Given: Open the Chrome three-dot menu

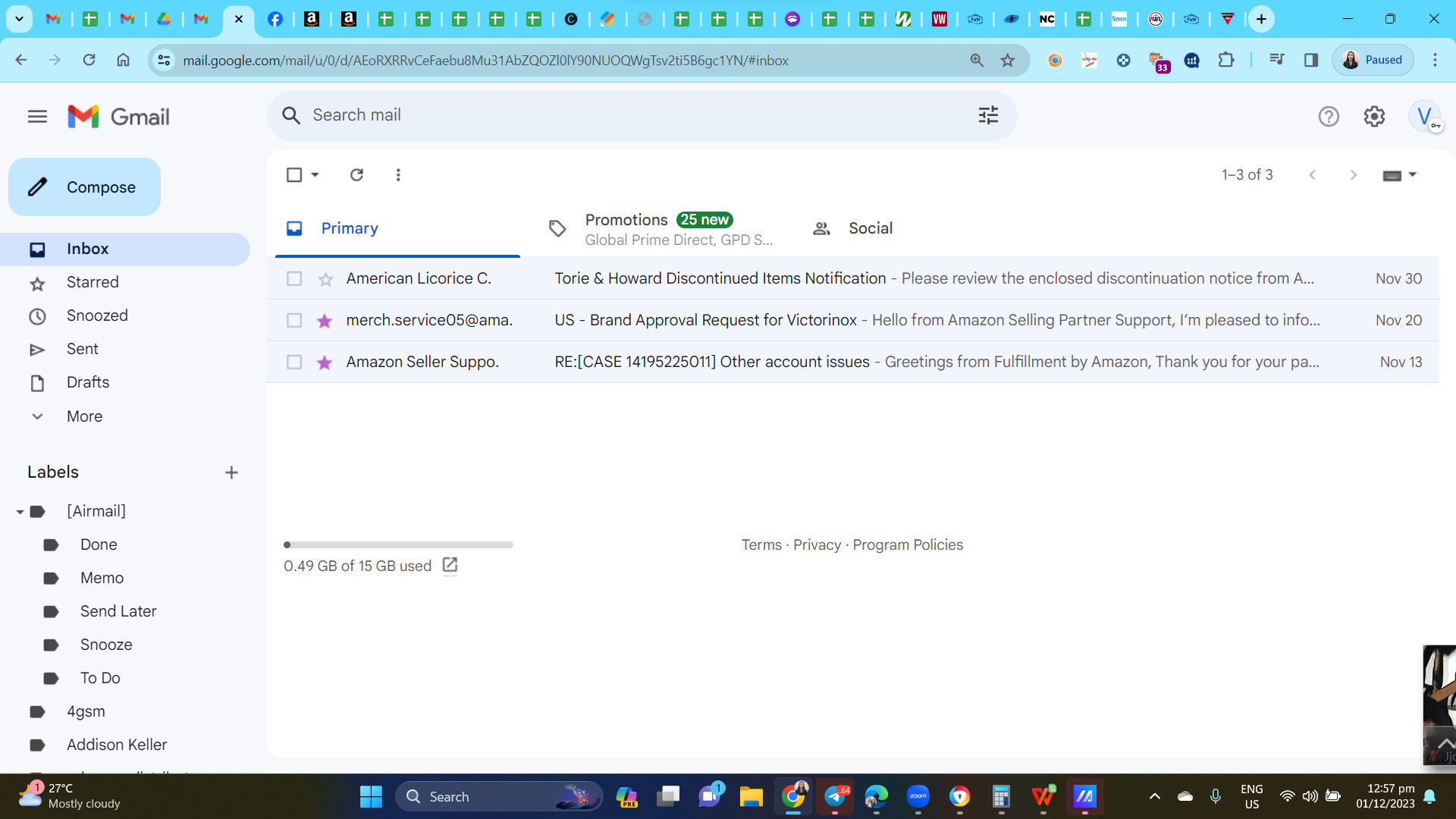Looking at the screenshot, I should coord(1435,60).
